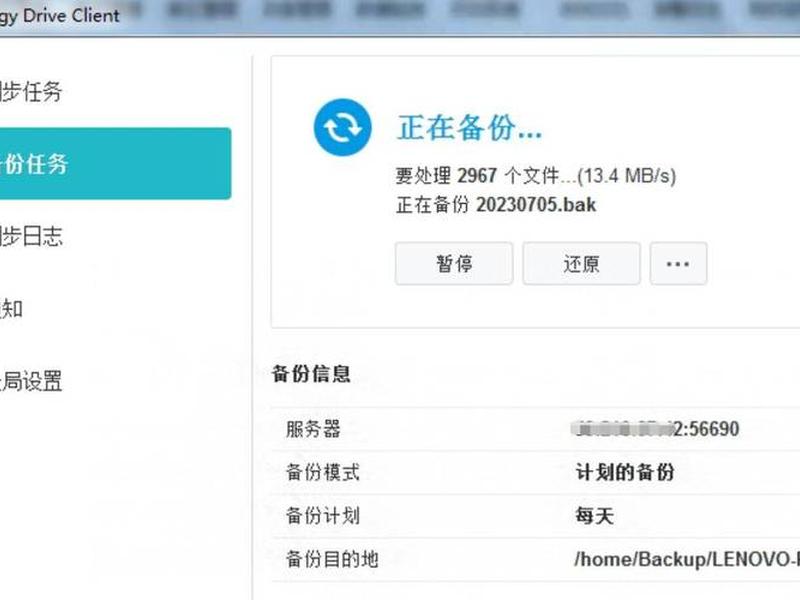
Task: Click the 备份目的地 row label
Action: [x=332, y=559]
